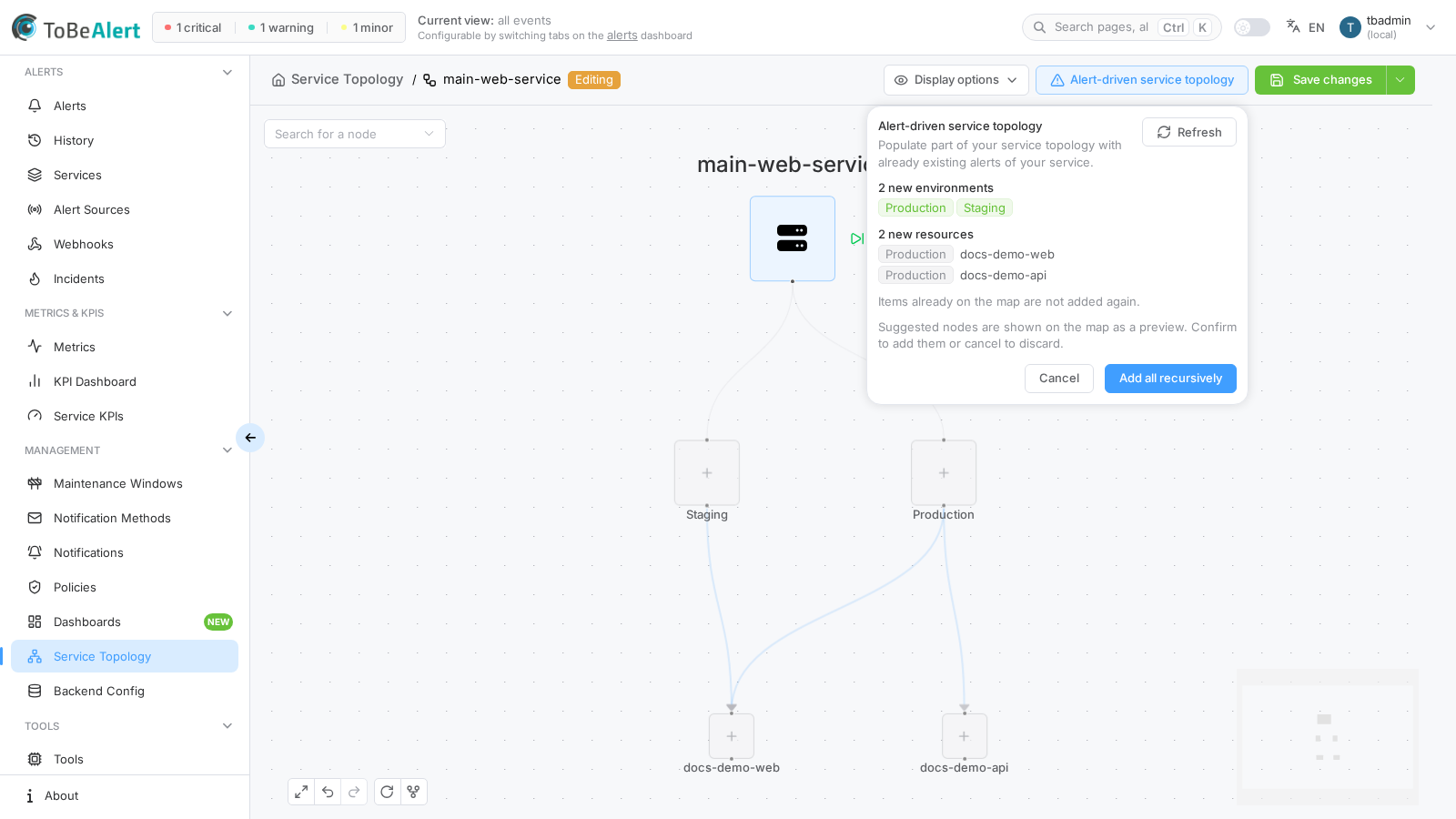Open KPI Dashboard page

(125, 381)
